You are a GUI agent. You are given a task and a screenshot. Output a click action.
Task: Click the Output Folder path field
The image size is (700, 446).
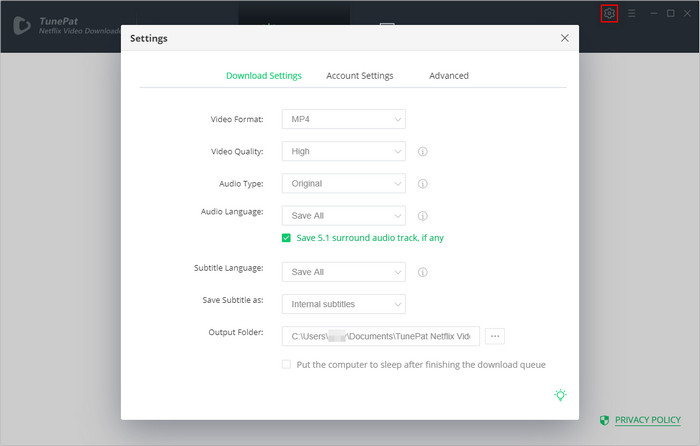click(x=381, y=336)
